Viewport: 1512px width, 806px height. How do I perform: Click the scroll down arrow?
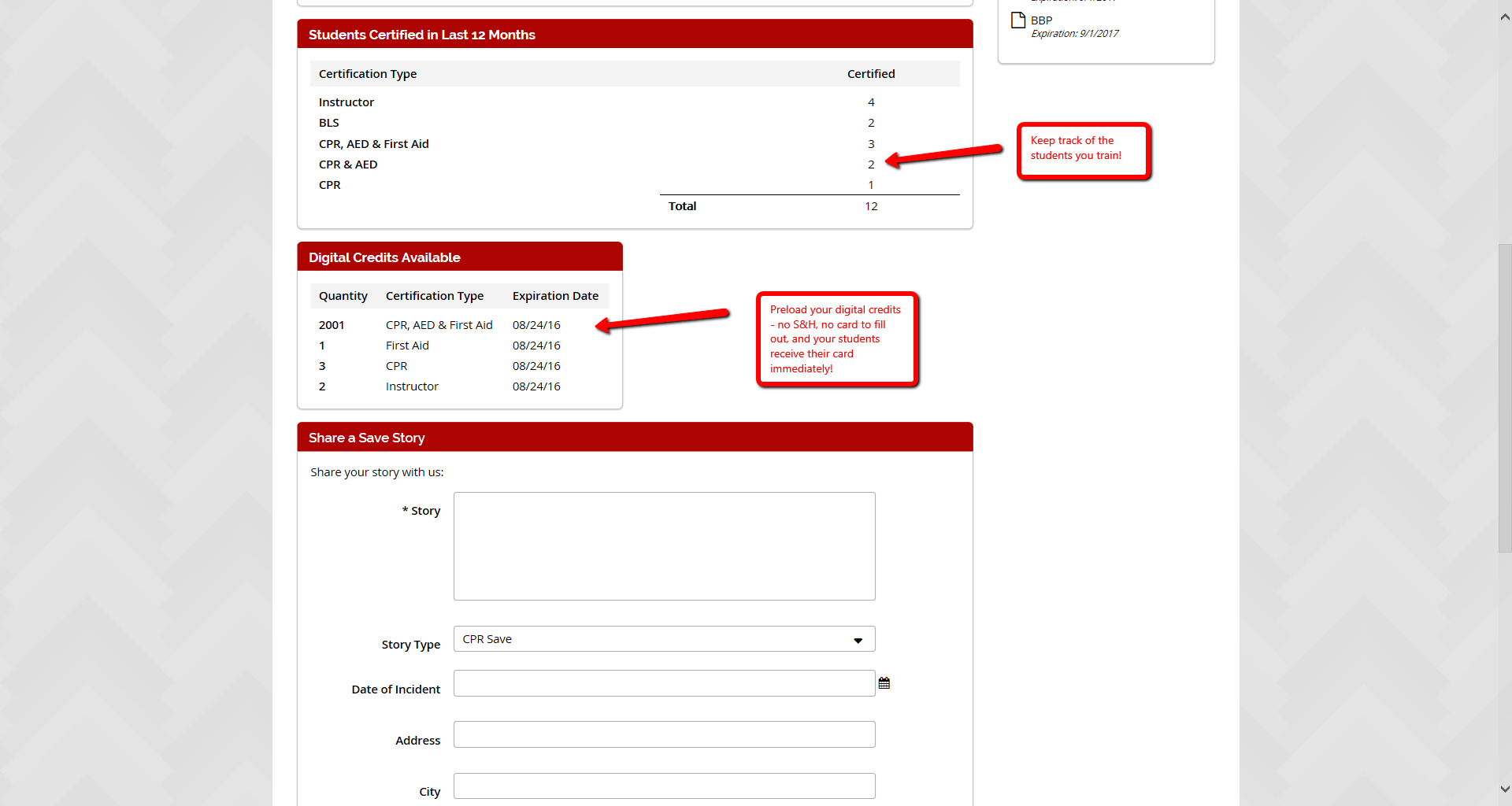pos(1505,789)
